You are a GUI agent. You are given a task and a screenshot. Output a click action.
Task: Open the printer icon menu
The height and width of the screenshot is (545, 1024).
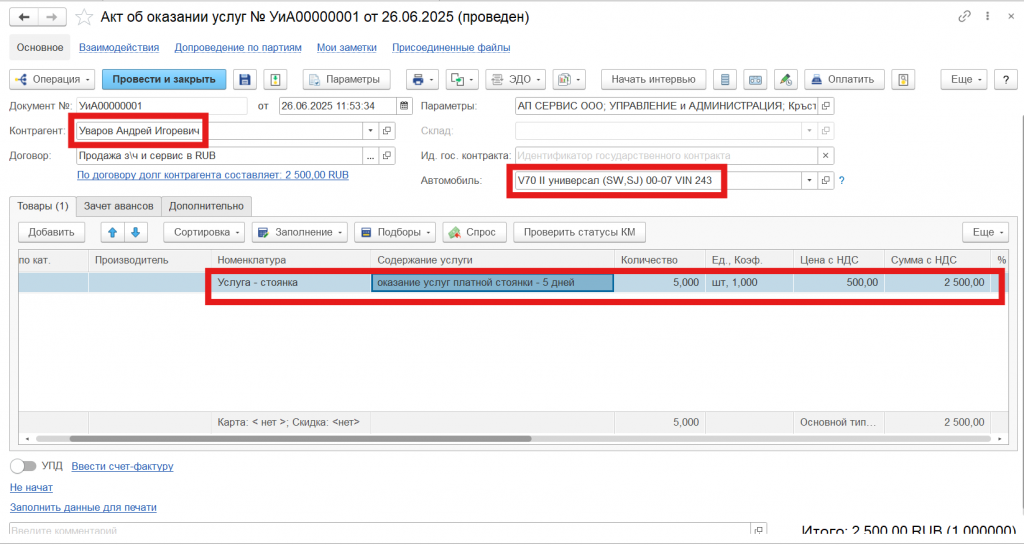coord(424,80)
